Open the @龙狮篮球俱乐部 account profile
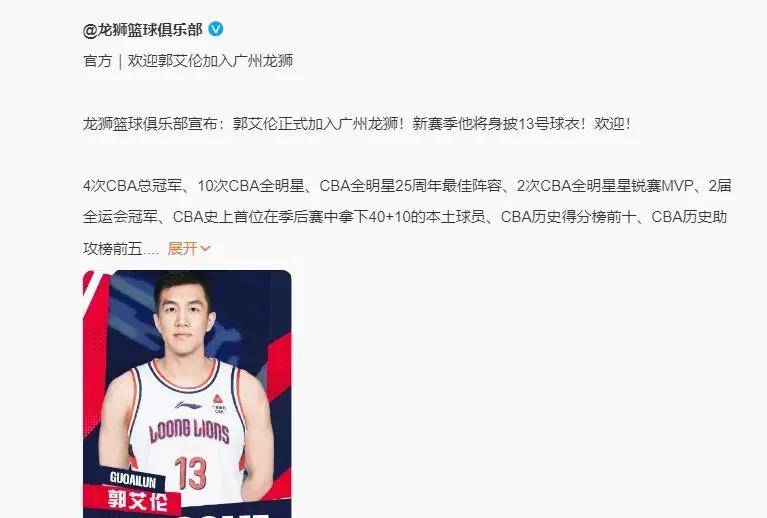The image size is (767, 518). pyautogui.click(x=142, y=30)
